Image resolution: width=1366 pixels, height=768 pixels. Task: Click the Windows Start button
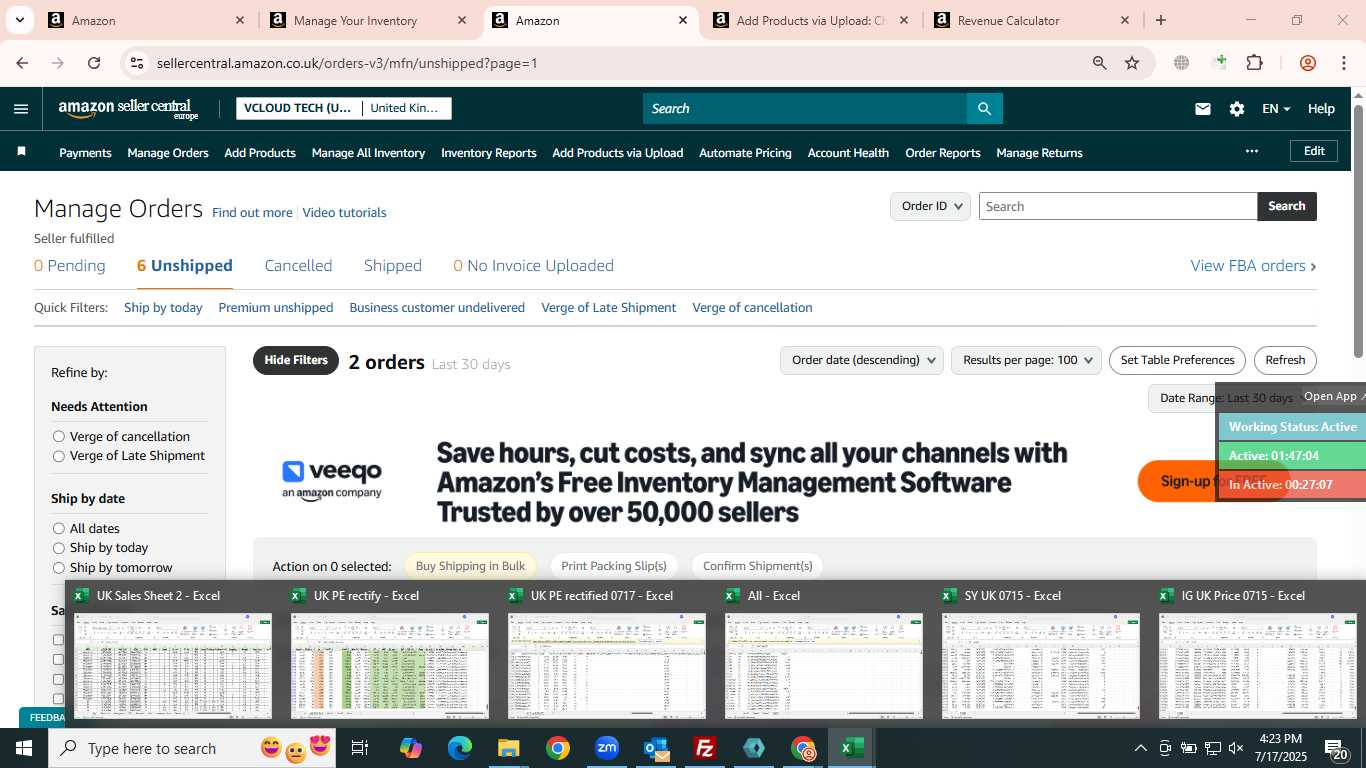click(24, 748)
